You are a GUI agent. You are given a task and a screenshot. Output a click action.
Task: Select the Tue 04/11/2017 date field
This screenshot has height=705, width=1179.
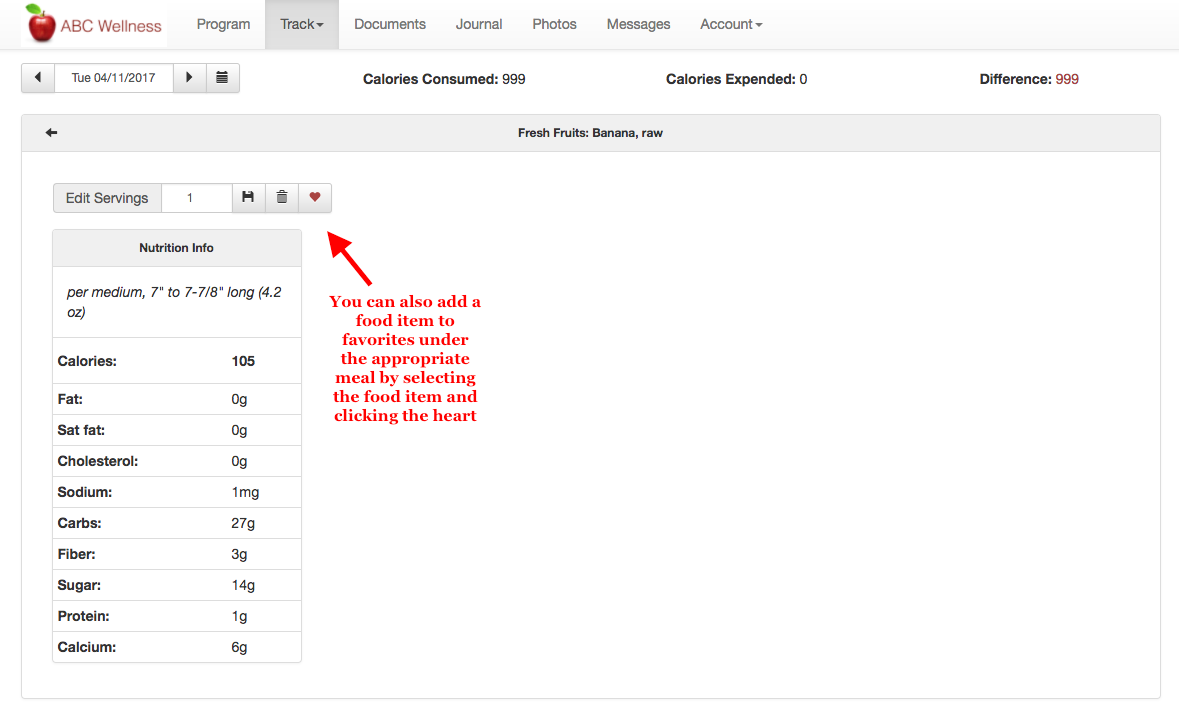pos(113,78)
